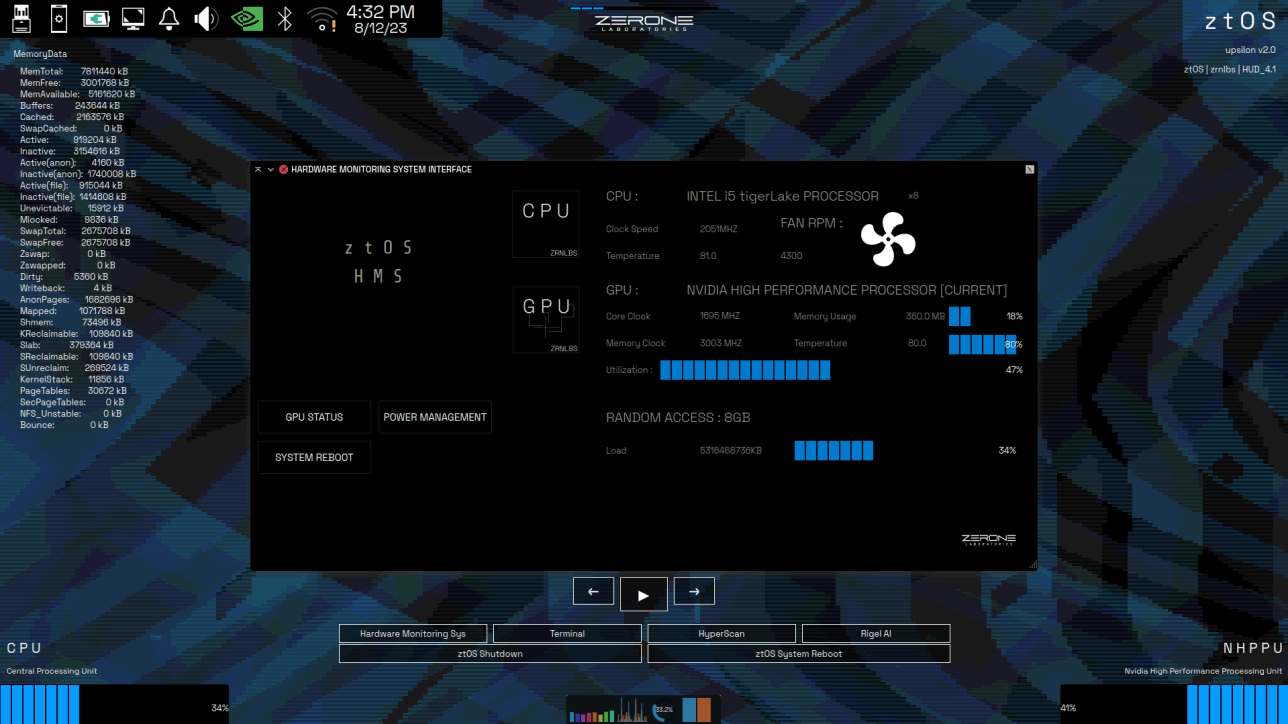Open the notifications bell icon
The height and width of the screenshot is (724, 1288).
pyautogui.click(x=169, y=18)
